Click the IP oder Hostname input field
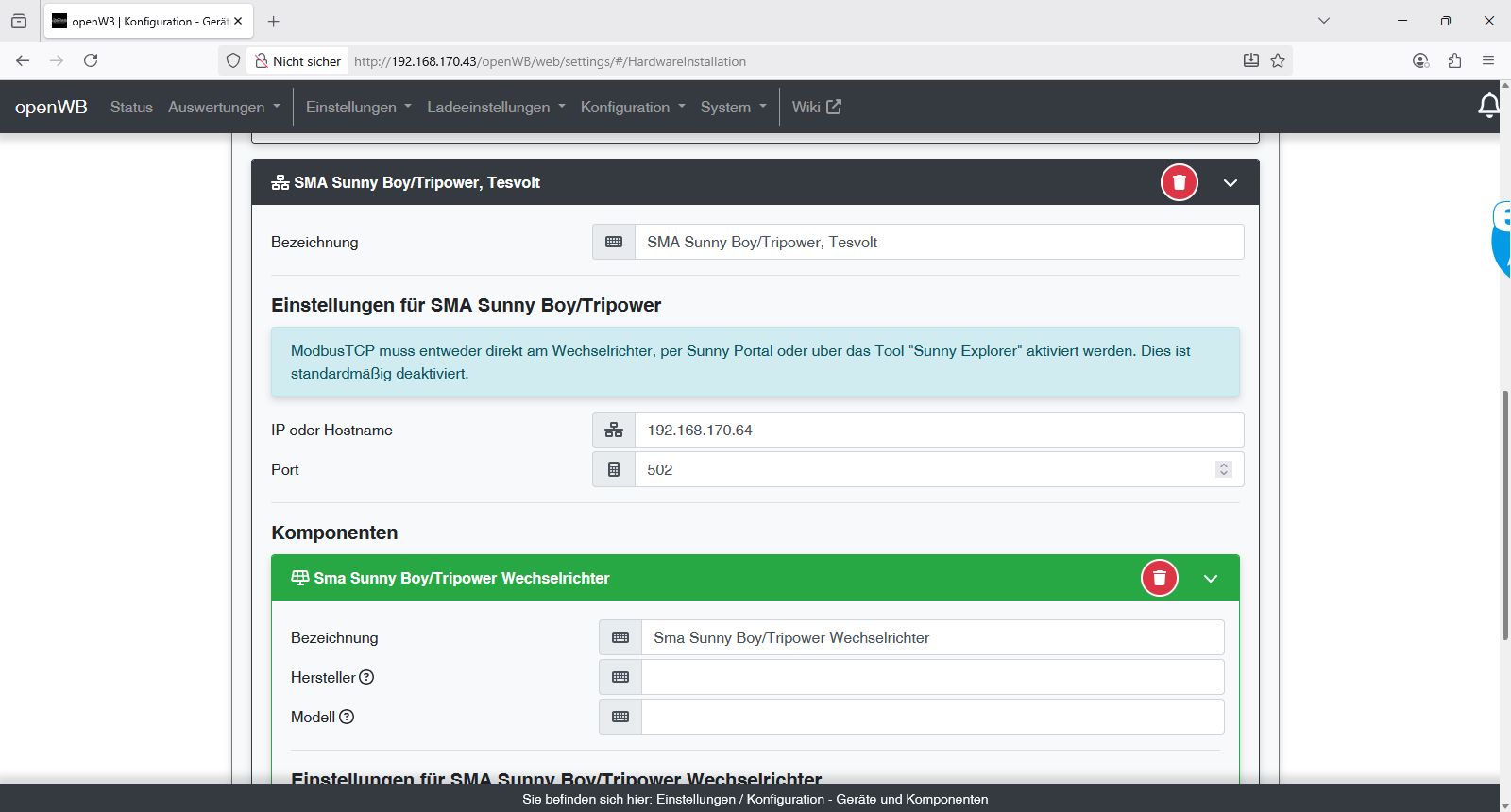Screen dimensions: 1511x812 [938, 430]
